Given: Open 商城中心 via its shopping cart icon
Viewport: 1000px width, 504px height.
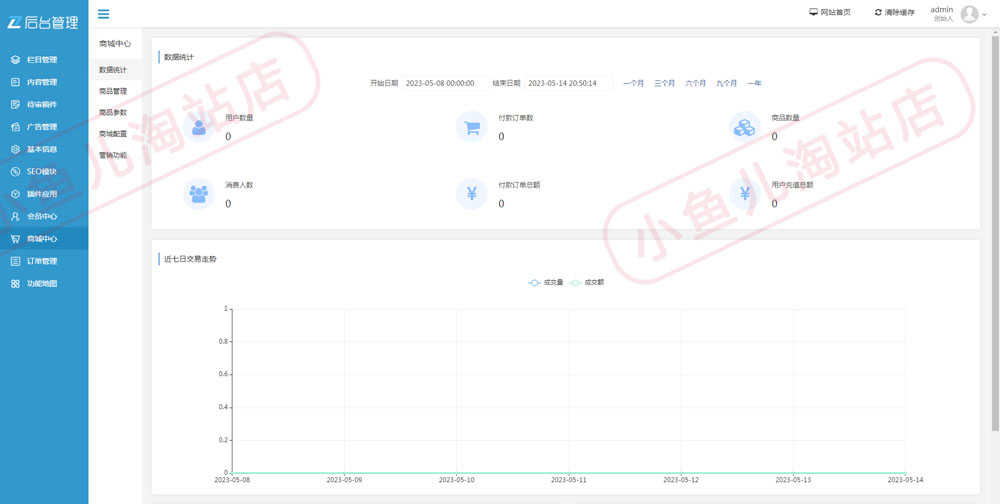Looking at the screenshot, I should (15, 239).
